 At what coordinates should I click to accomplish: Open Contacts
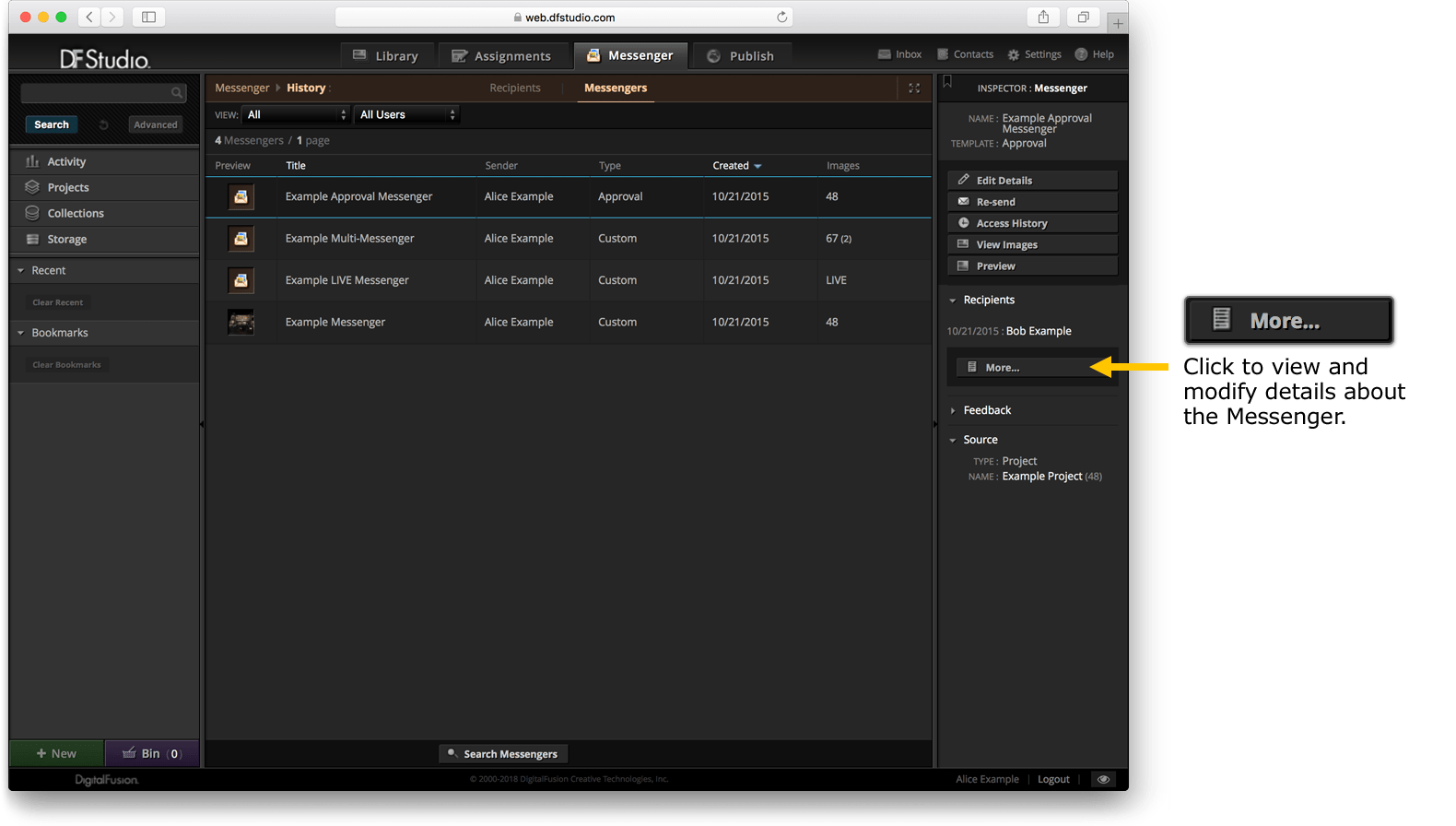coord(966,54)
